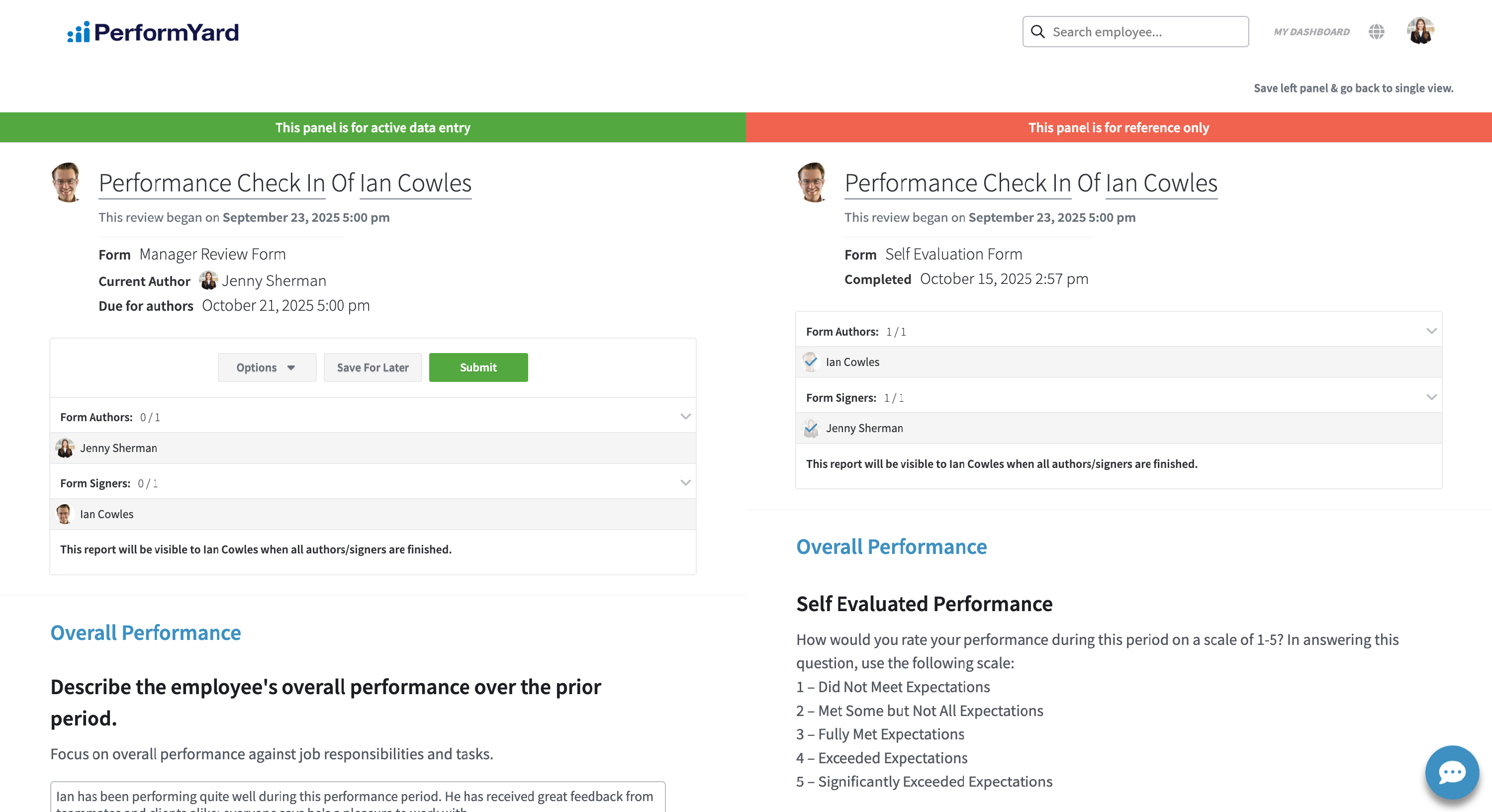The image size is (1492, 812).
Task: Click Ian Cowles' completed checkmark under Form Authors
Action: [x=811, y=362]
